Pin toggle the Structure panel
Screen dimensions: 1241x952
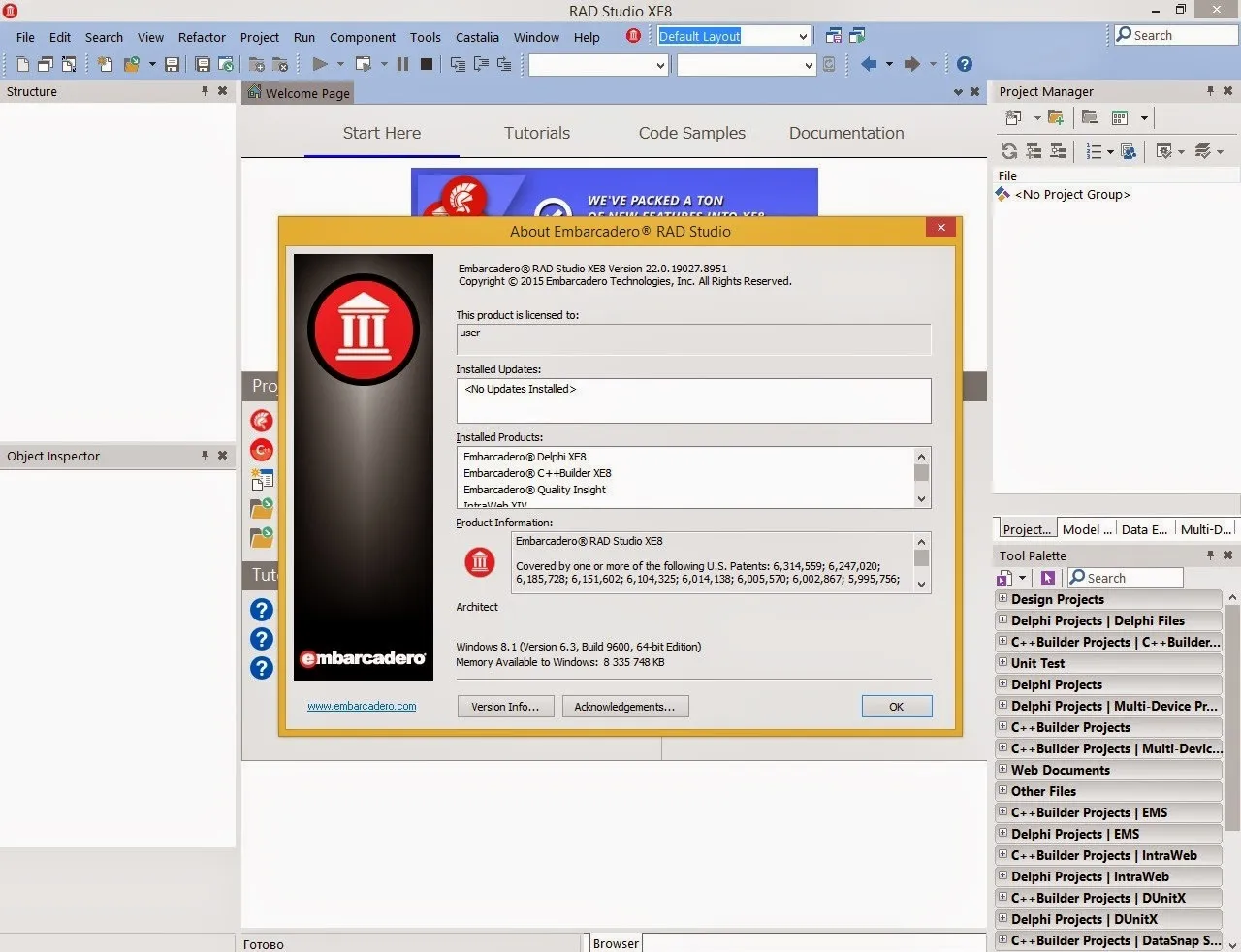[205, 91]
